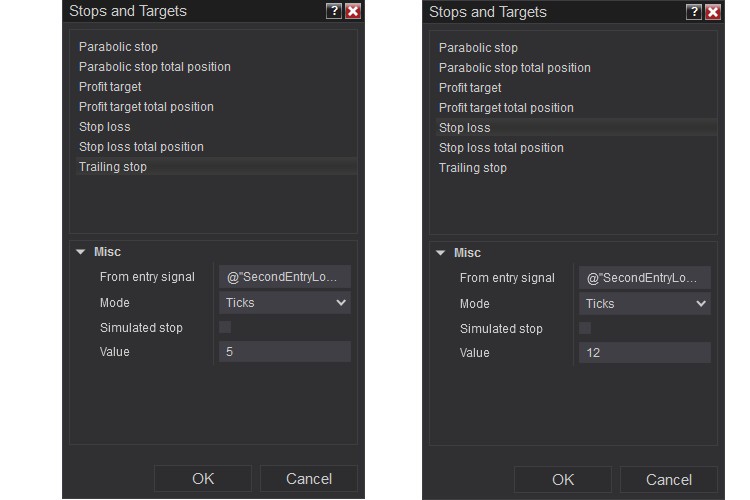
Task: Close the right Stops and Targets dialog
Action: click(x=712, y=12)
